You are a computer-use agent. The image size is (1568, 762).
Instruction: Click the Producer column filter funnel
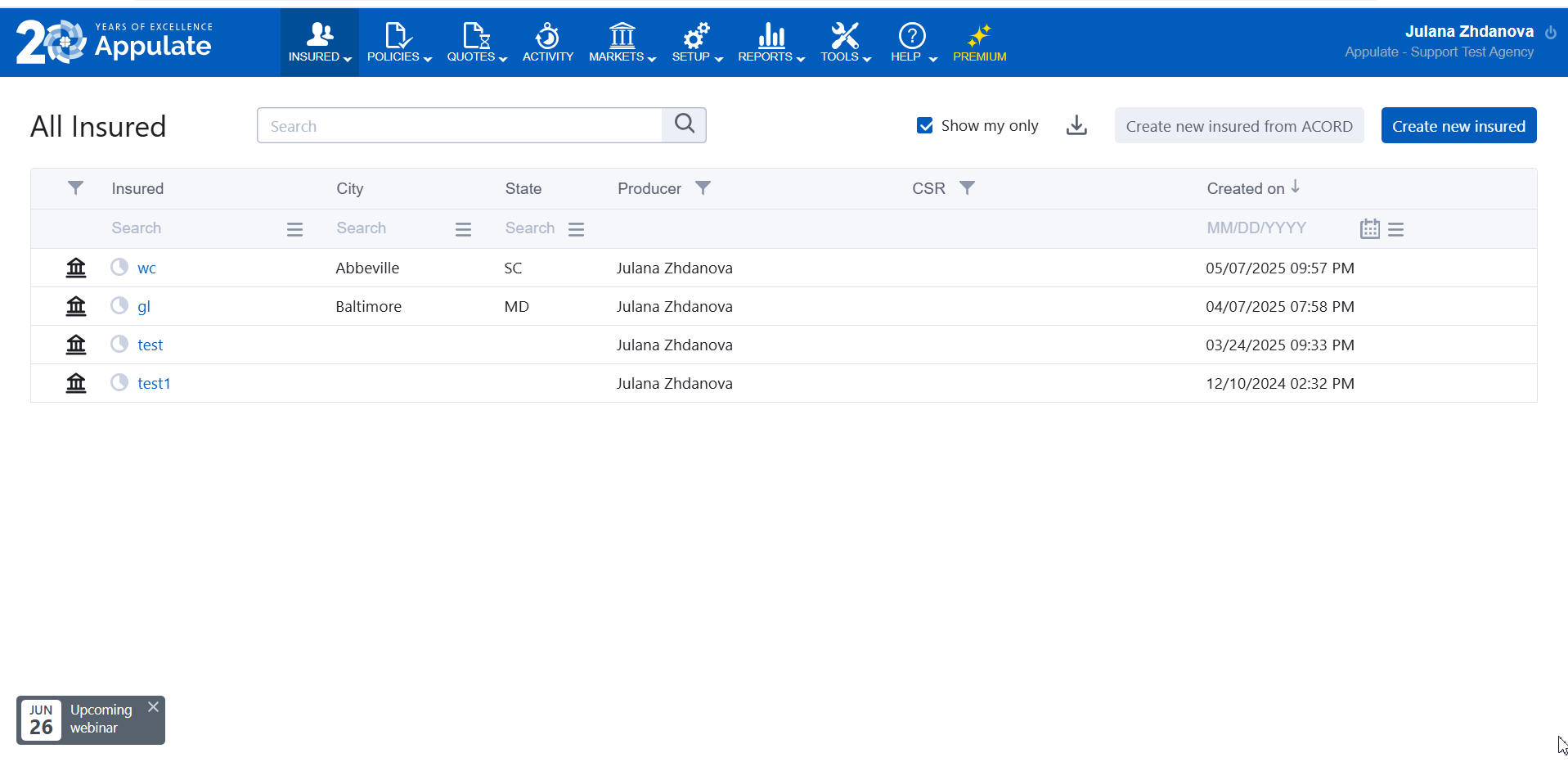coord(703,188)
